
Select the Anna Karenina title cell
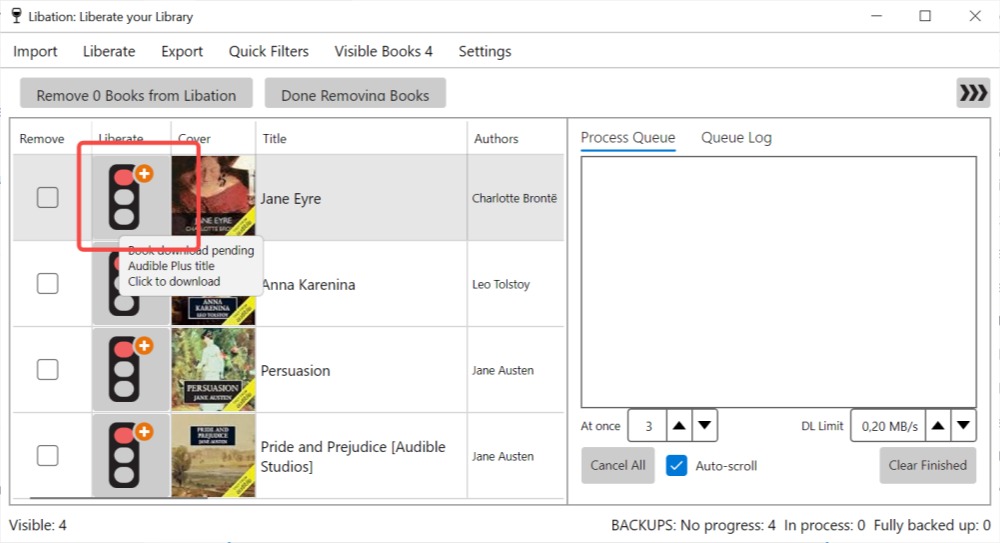click(361, 284)
